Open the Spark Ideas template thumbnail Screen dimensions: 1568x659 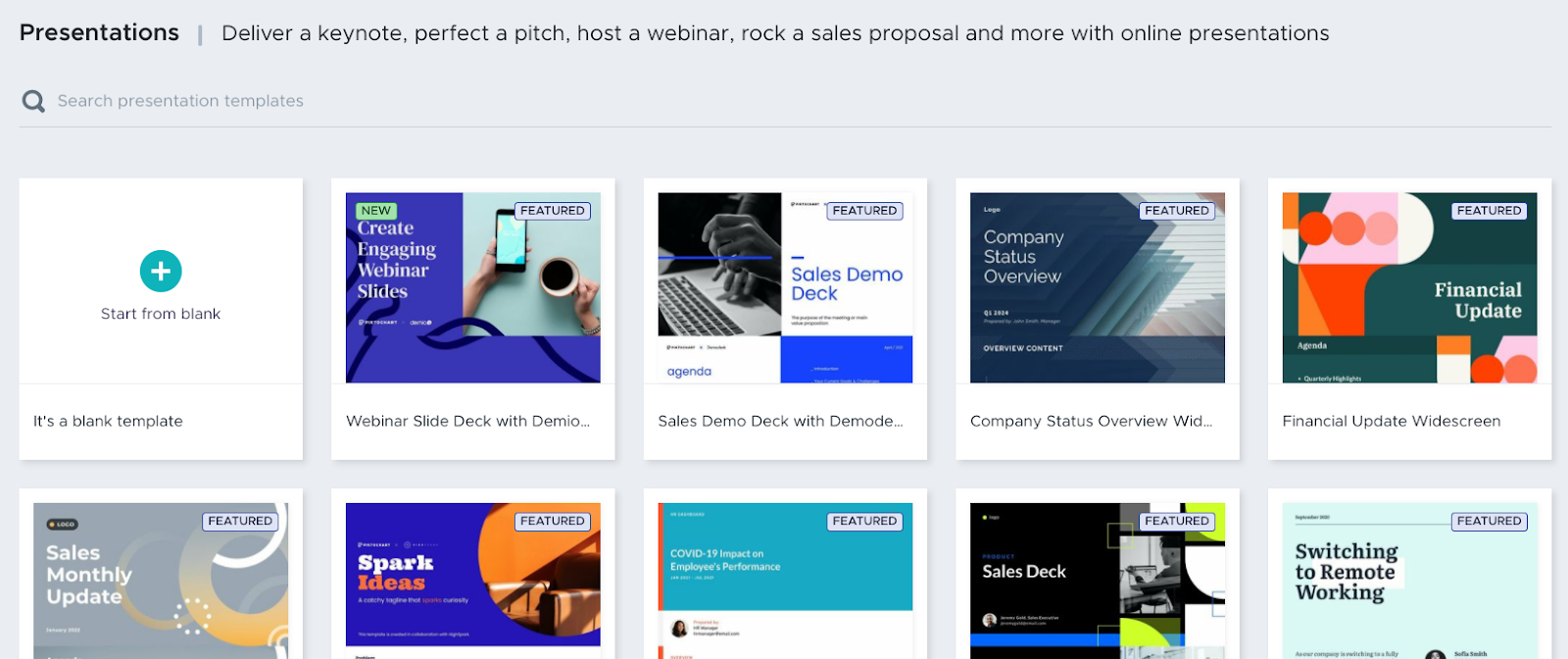pyautogui.click(x=473, y=581)
